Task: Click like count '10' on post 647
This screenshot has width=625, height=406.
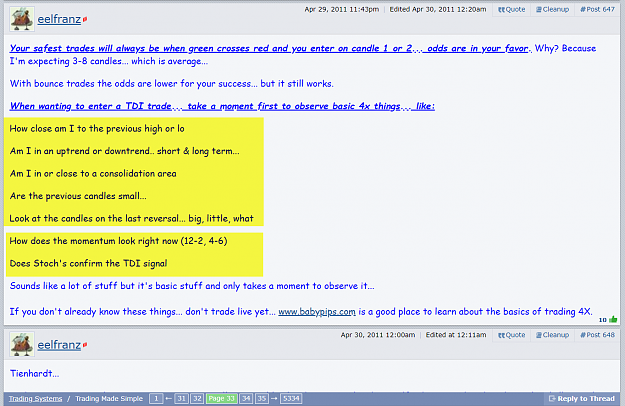Action: (x=602, y=320)
